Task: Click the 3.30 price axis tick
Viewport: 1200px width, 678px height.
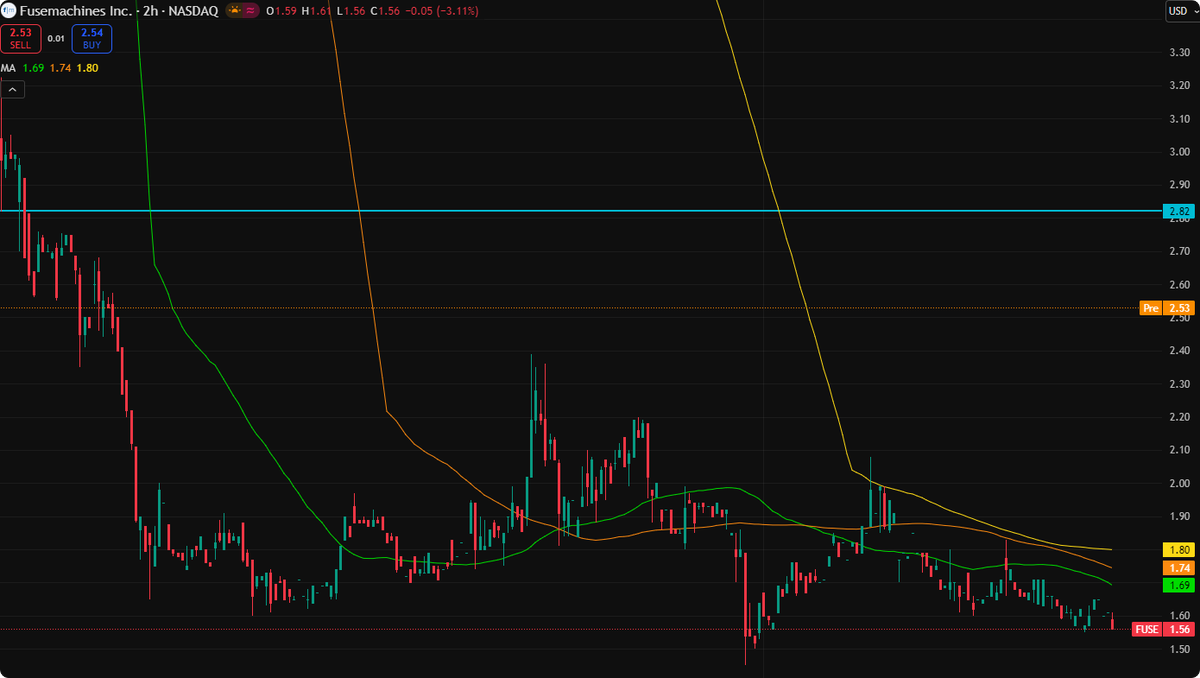Action: [x=1179, y=52]
